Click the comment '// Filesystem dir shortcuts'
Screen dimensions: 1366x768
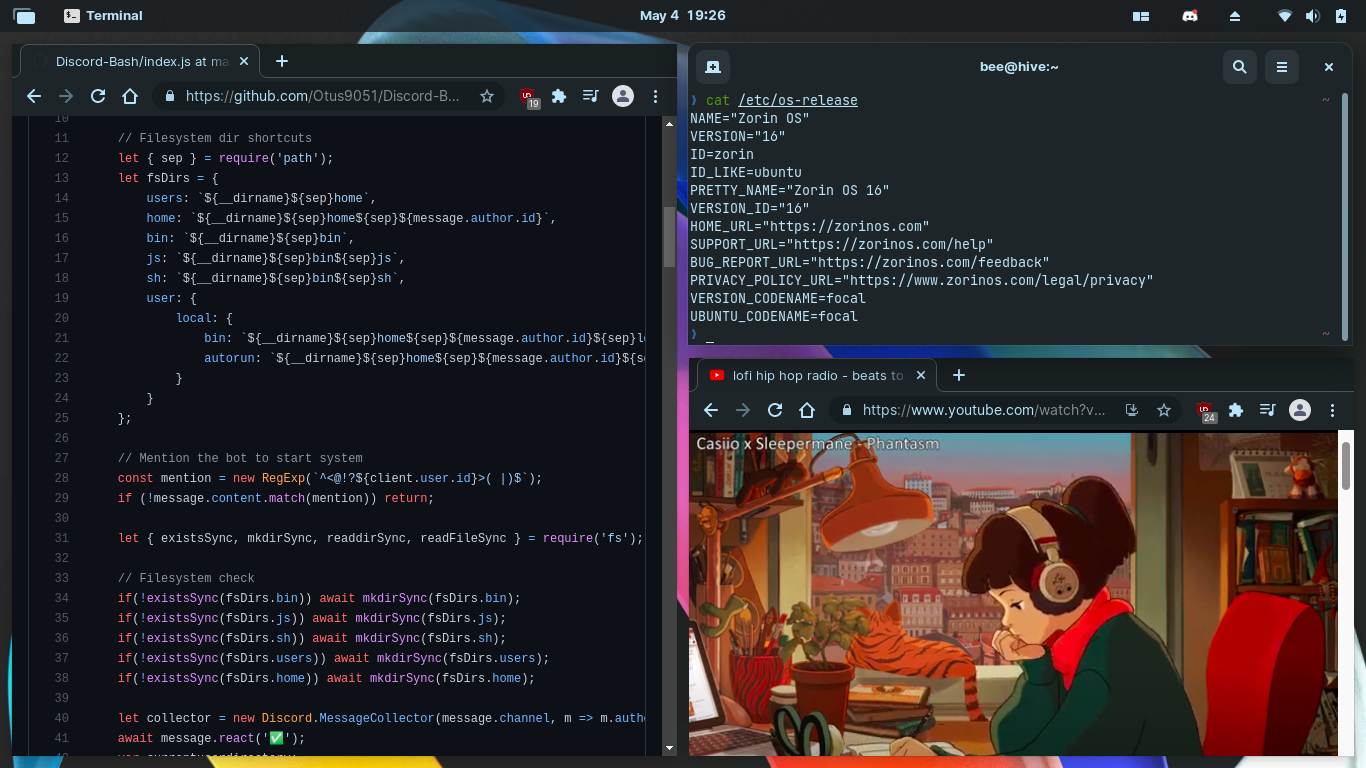215,138
